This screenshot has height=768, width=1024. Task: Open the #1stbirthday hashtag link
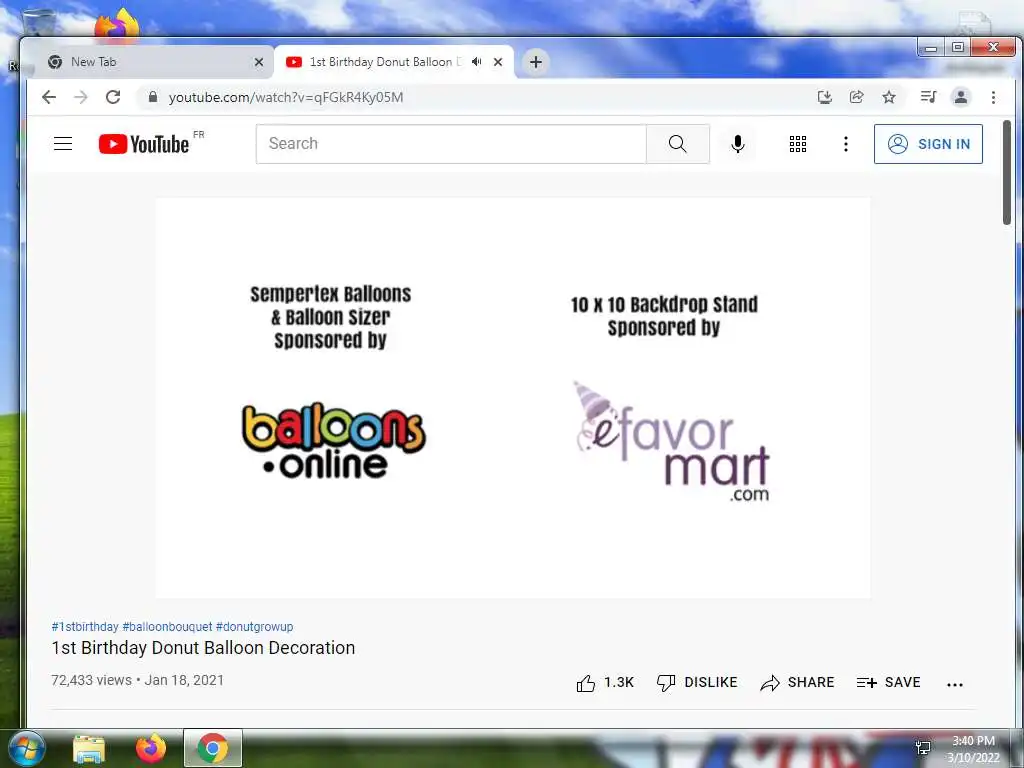[85, 626]
